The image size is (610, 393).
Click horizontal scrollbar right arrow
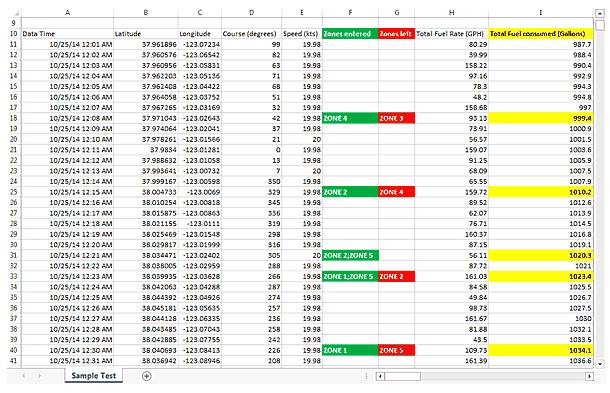point(589,376)
